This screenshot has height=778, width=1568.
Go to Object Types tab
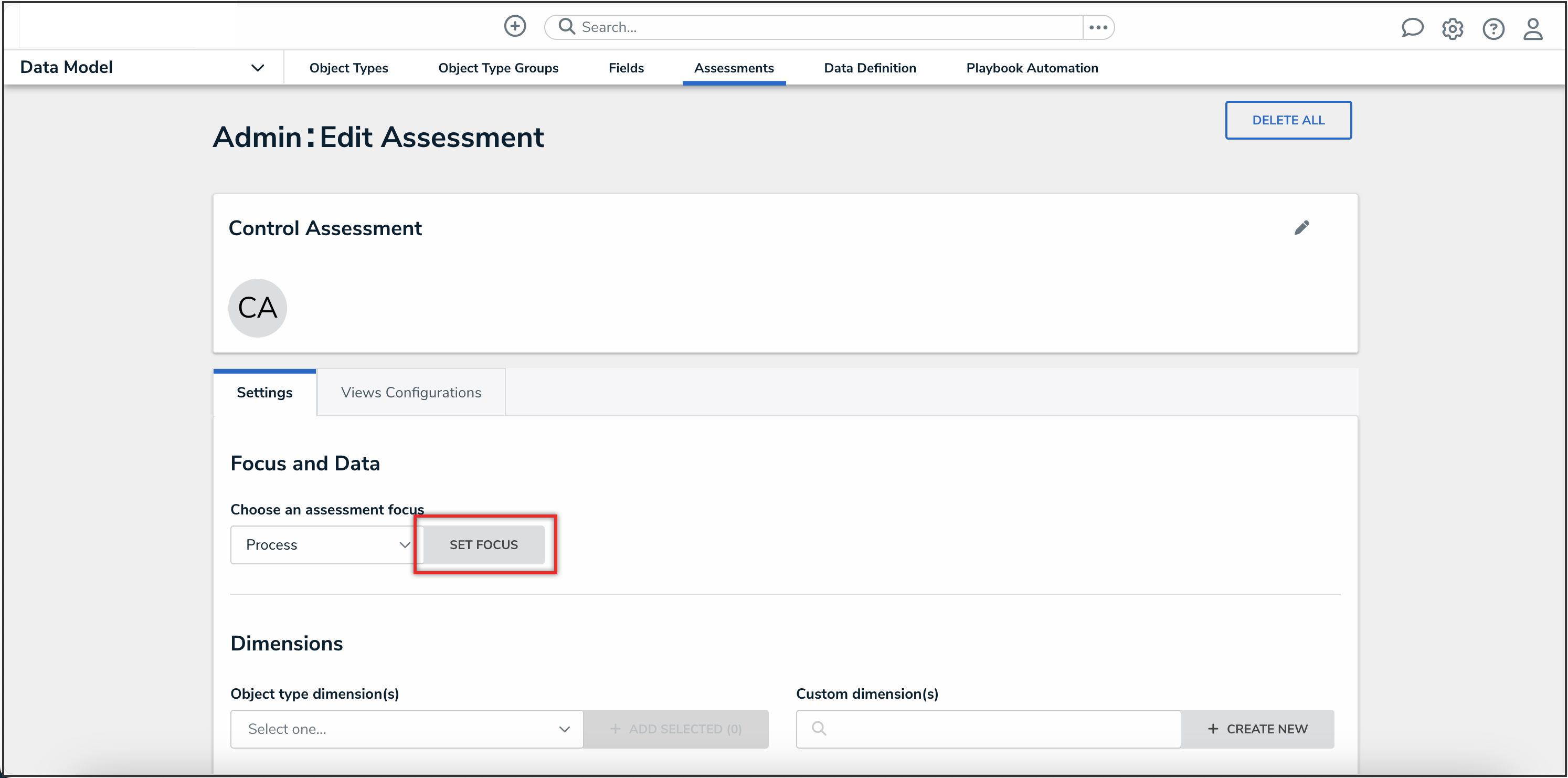348,68
